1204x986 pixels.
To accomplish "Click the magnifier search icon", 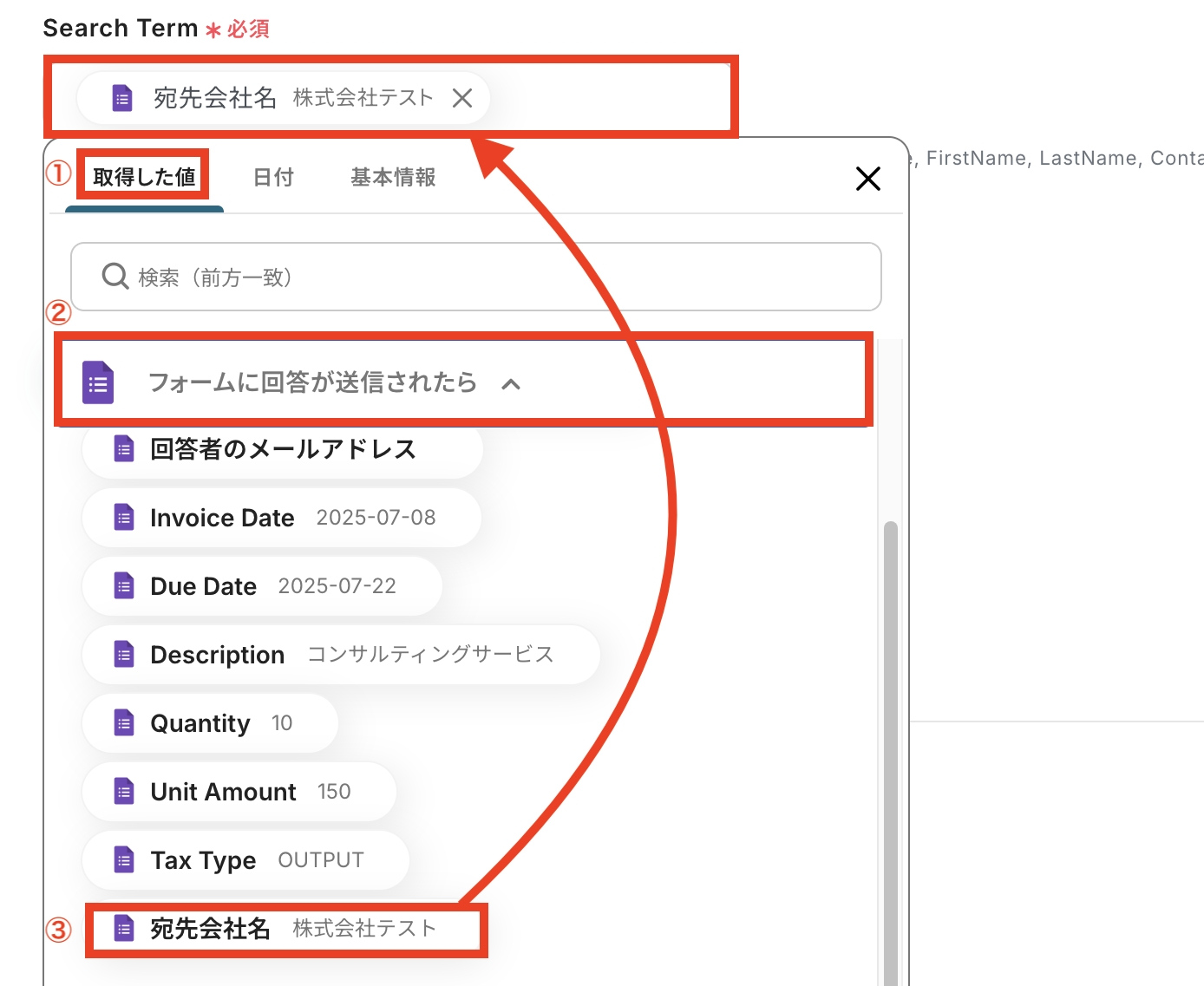I will [115, 277].
